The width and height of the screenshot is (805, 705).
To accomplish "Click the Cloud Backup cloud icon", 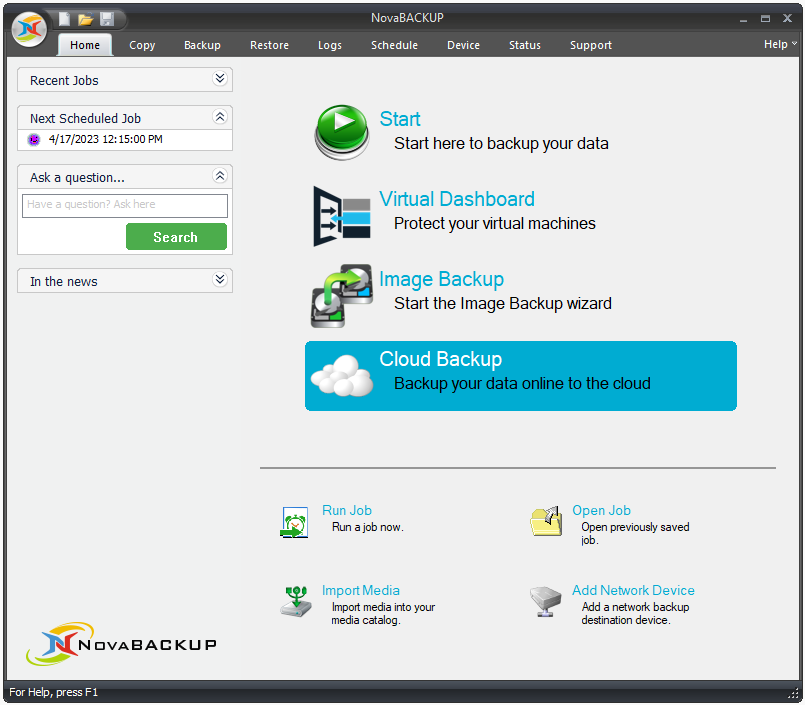I will [341, 377].
